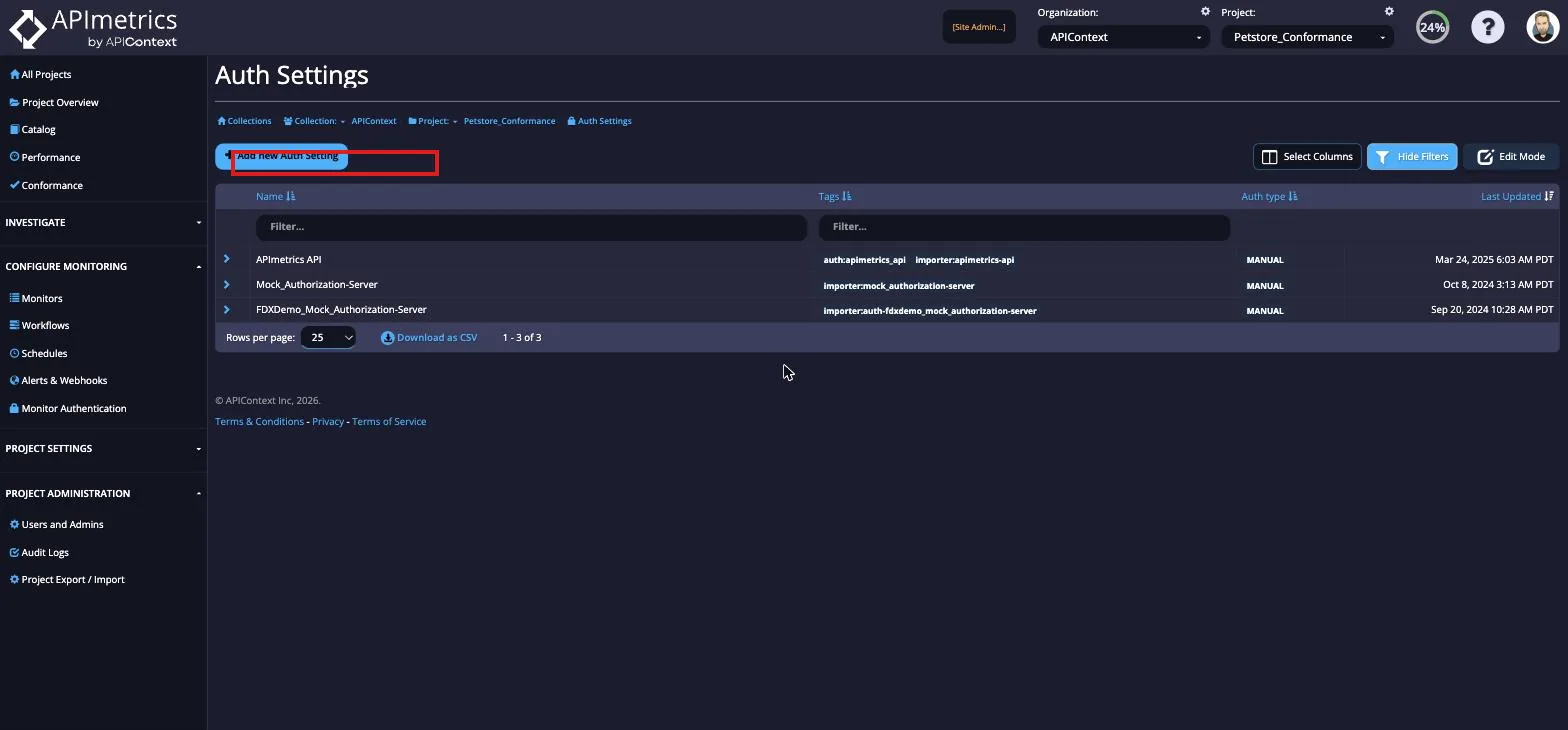Expand the APImetrics API row
The image size is (1568, 730).
227,259
